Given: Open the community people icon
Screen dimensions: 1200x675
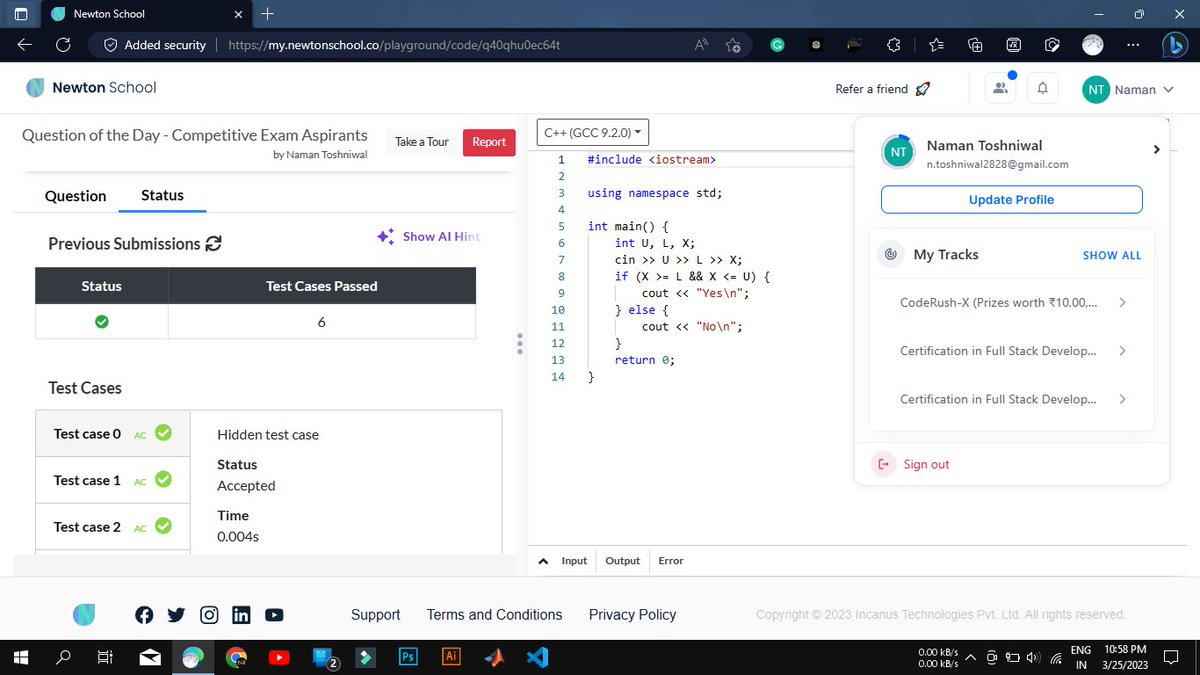Looking at the screenshot, I should click(1000, 89).
